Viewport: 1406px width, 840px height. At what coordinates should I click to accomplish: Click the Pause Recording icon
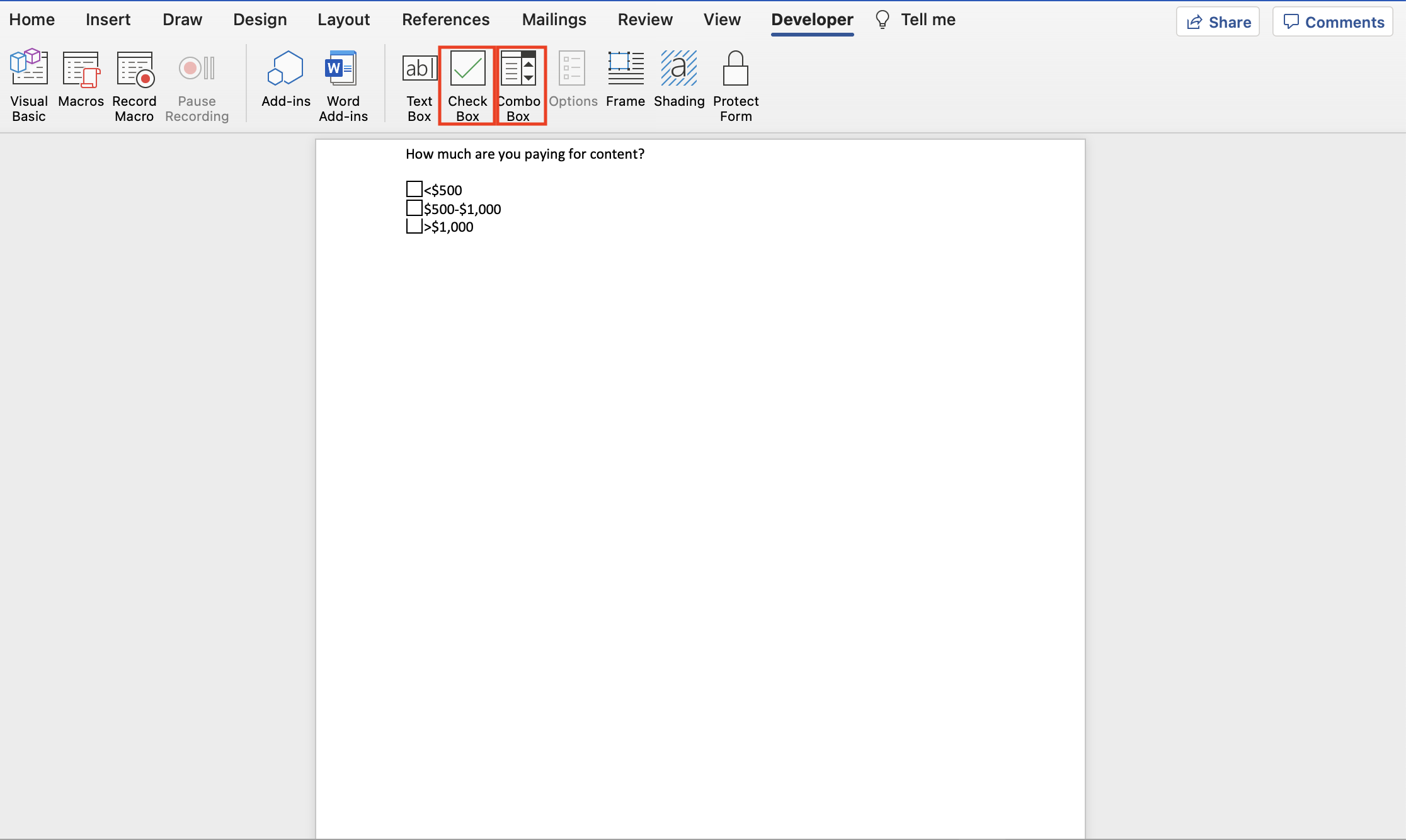(x=197, y=68)
